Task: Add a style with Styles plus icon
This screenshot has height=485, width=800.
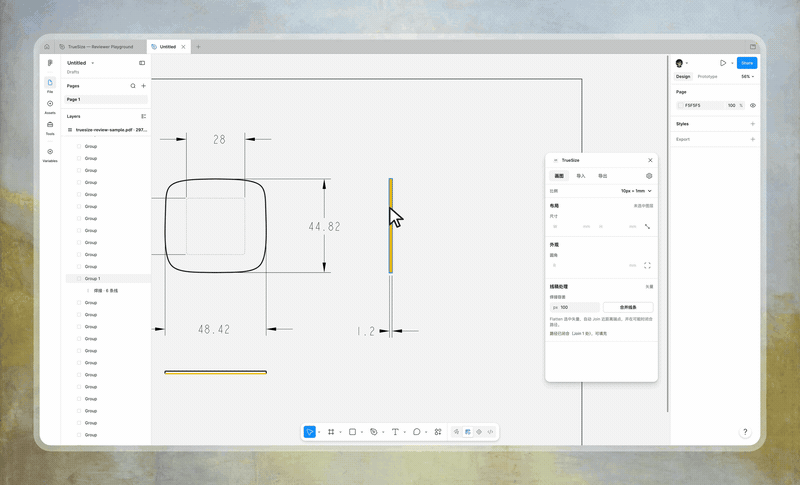Action: 753,124
